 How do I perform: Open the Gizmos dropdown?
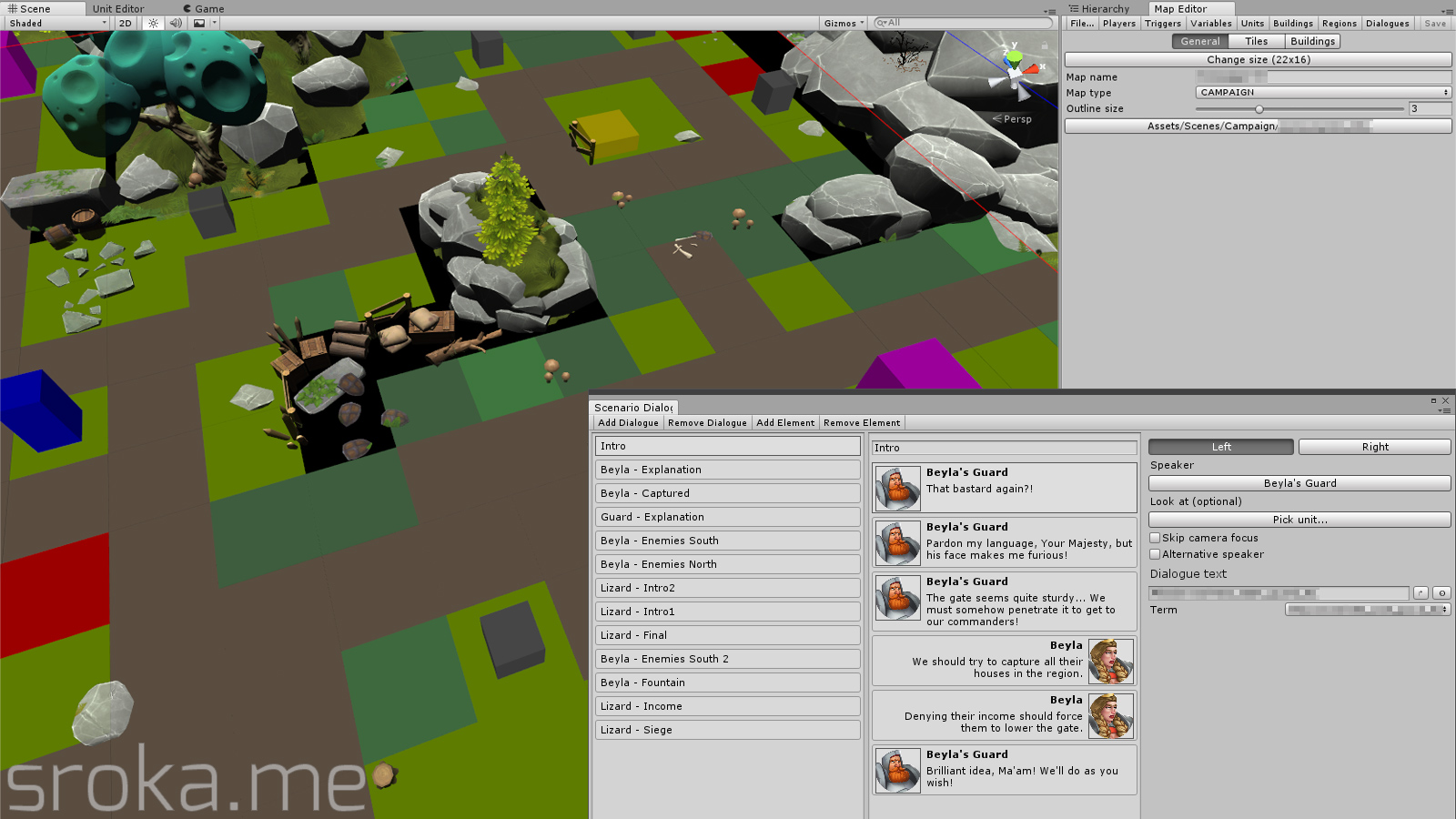tap(844, 24)
